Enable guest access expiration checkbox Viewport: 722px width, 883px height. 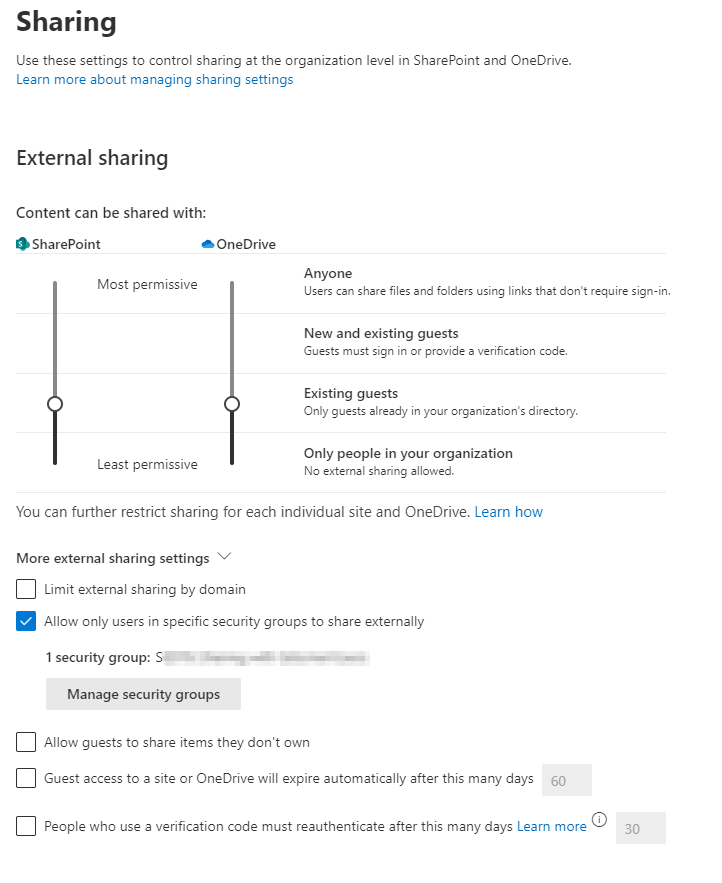pyautogui.click(x=26, y=778)
